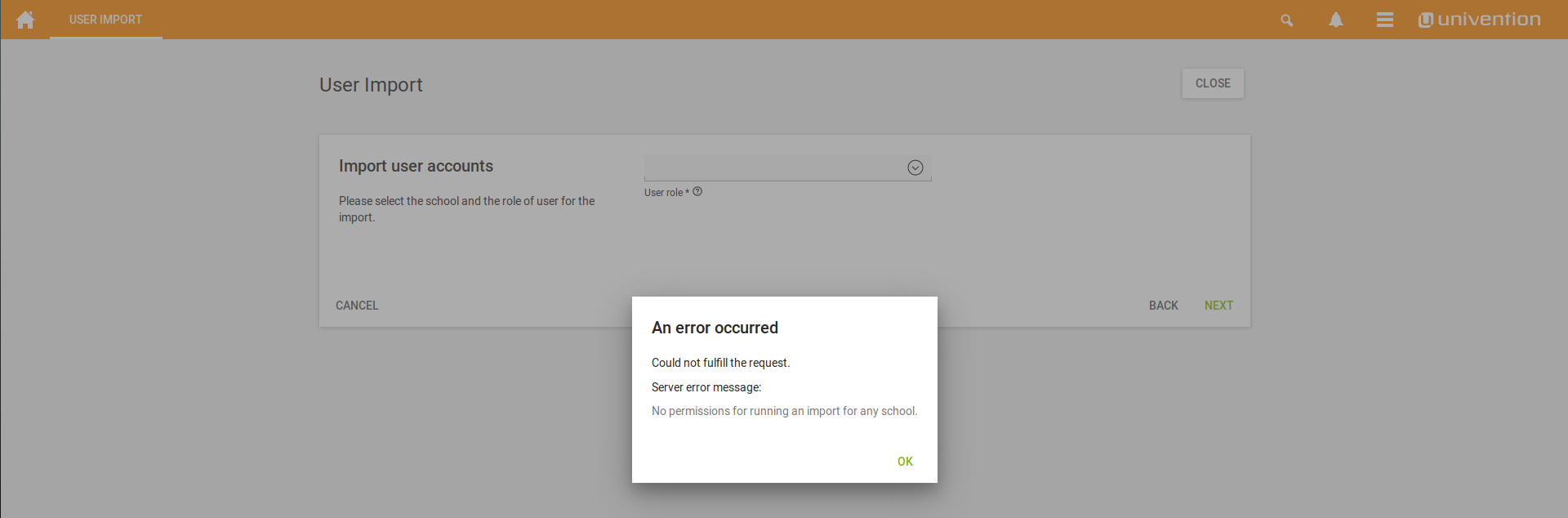Open notifications bell
Viewport: 1568px width, 518px height.
1335,20
